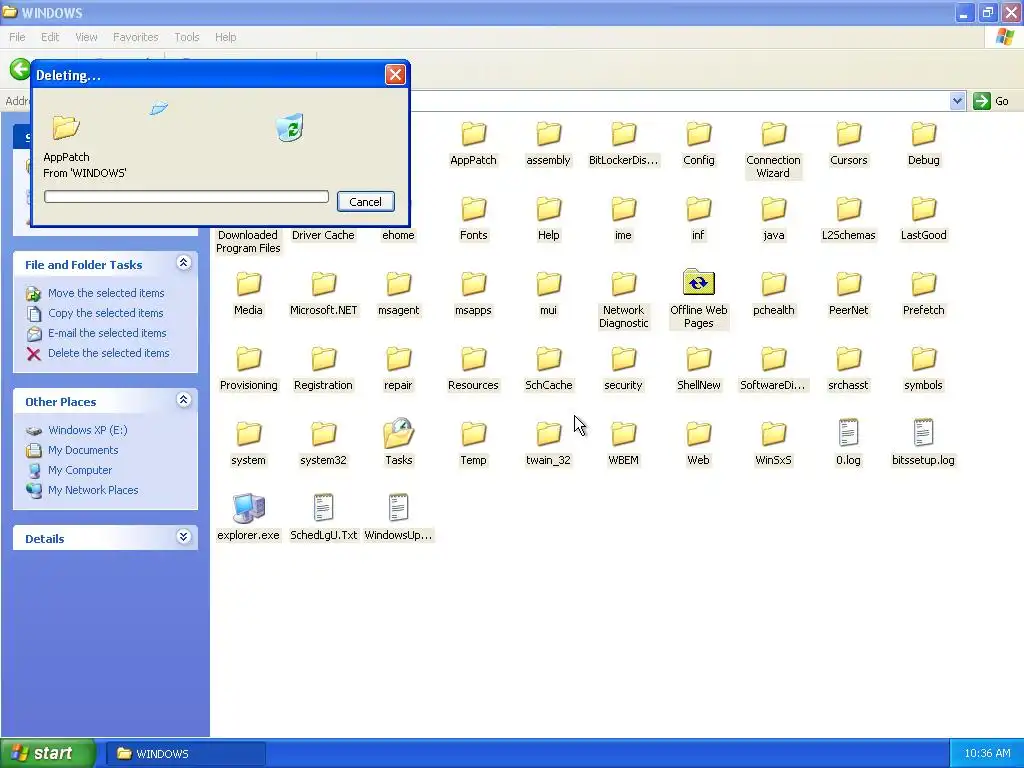Select the SoftwareDi... folder
This screenshot has height=768, width=1024.
[773, 370]
